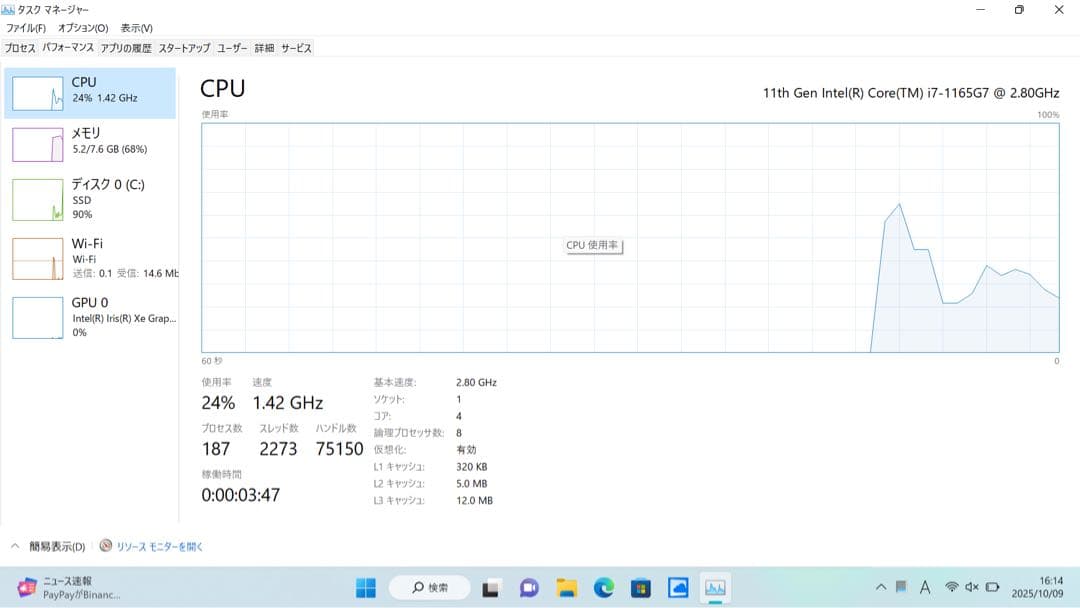Switch to the プロセス tab

point(19,47)
